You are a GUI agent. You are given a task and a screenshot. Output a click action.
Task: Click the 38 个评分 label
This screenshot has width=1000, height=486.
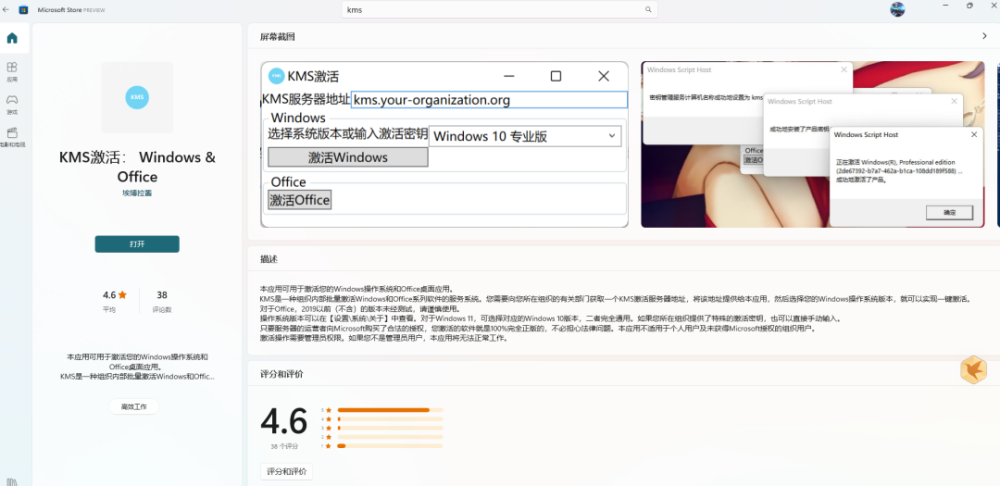(284, 446)
